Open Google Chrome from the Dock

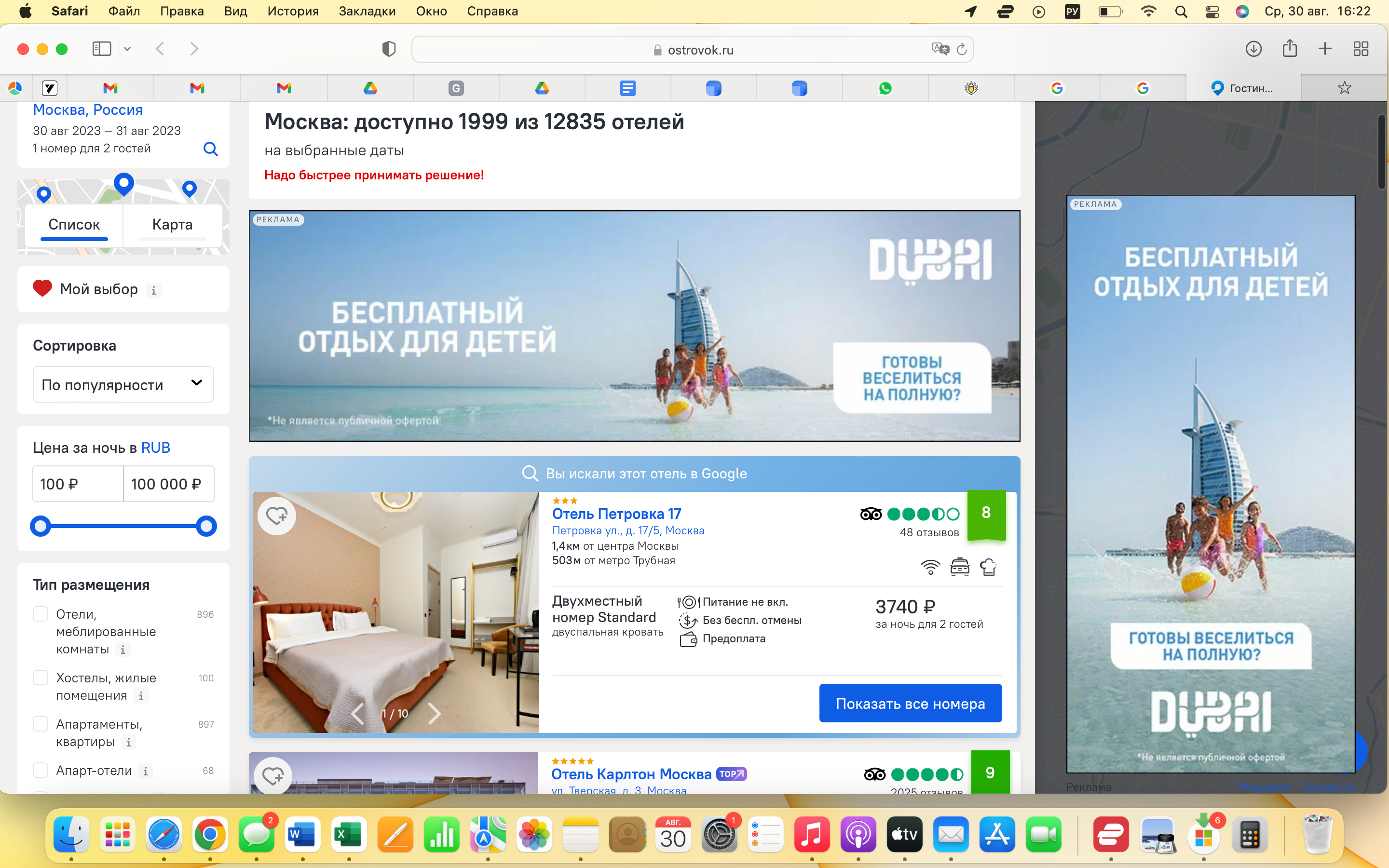tap(209, 834)
